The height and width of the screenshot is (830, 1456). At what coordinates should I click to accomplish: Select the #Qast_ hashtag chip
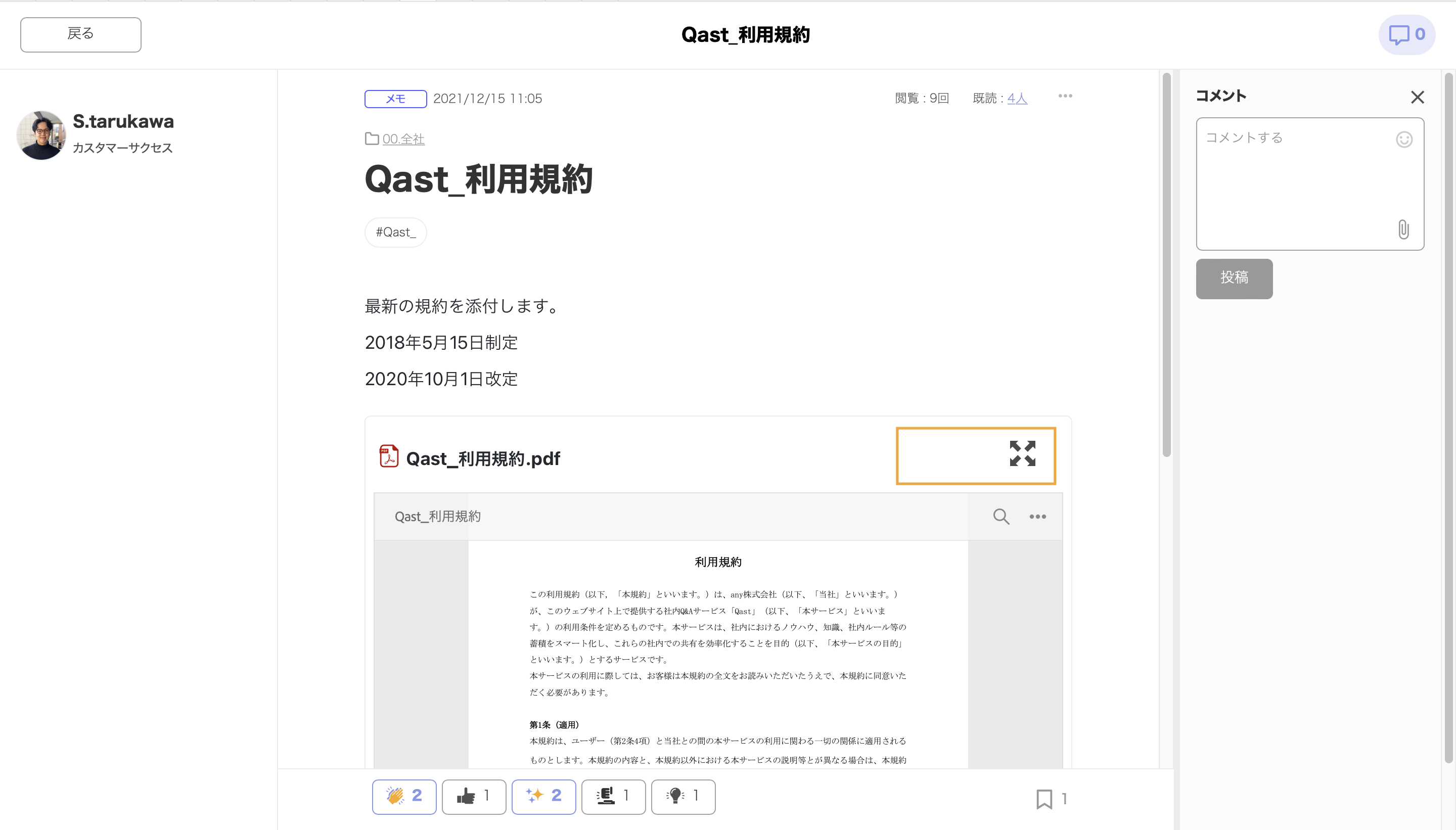coord(396,232)
